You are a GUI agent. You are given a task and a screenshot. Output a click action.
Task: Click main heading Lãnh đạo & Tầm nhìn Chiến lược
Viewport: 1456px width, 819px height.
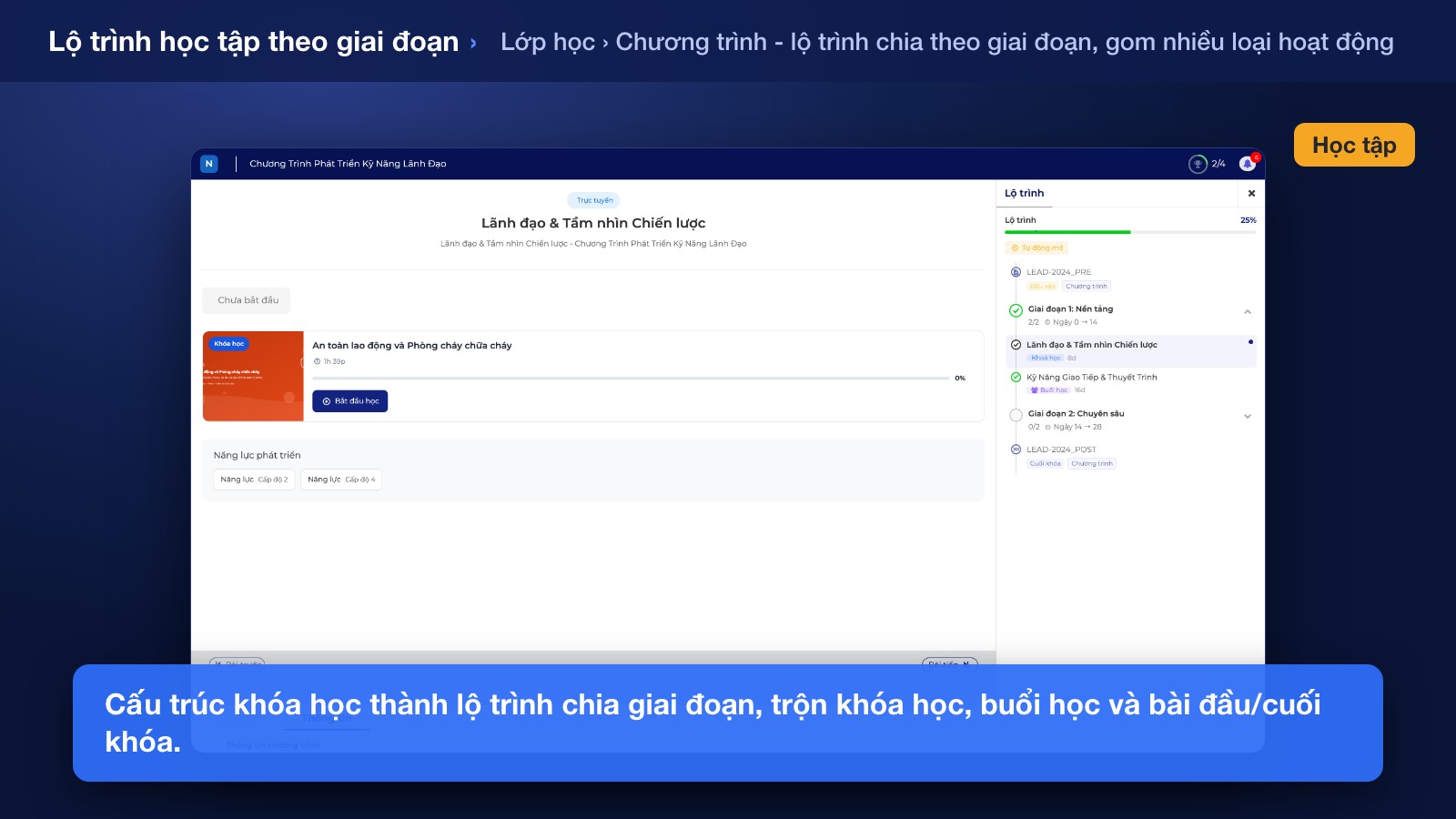point(593,223)
